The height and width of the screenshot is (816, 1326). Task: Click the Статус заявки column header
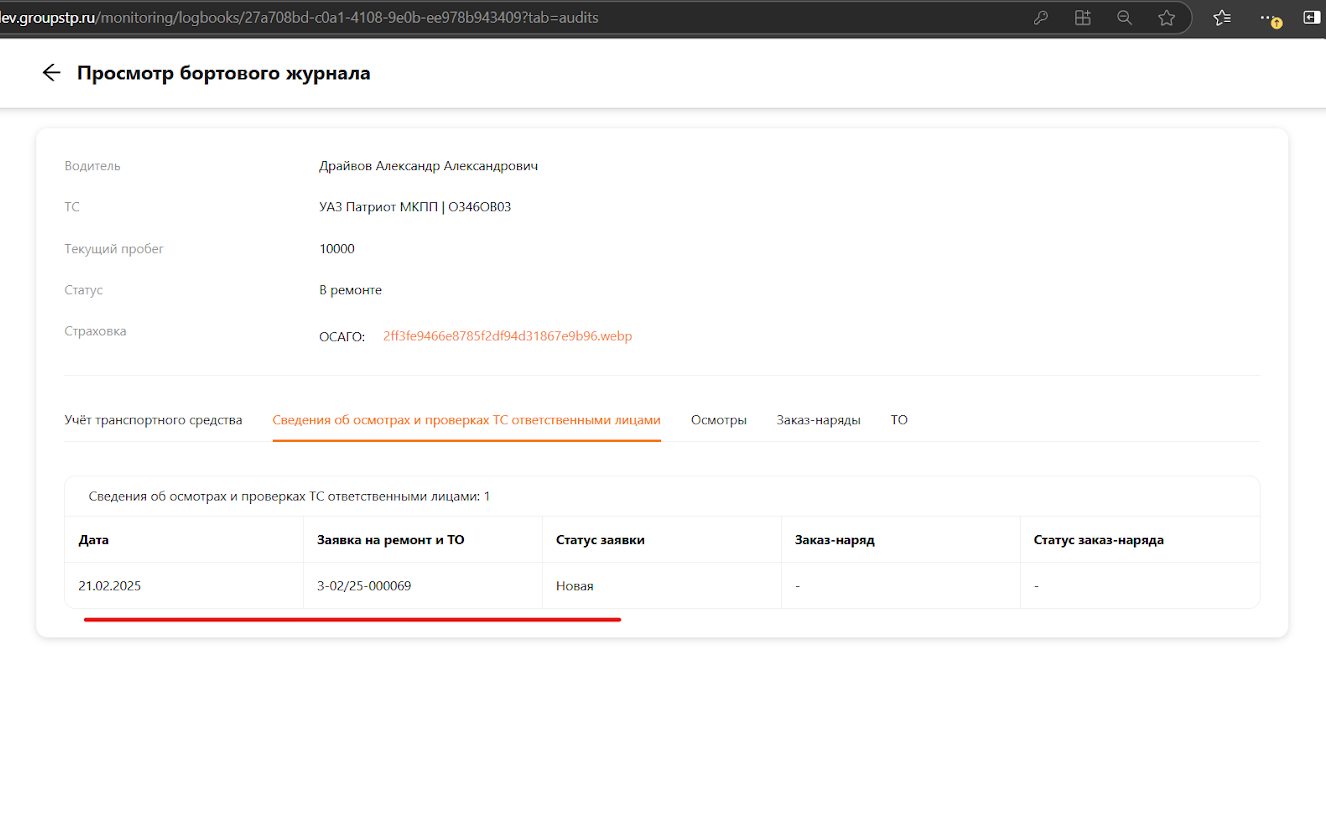(600, 540)
